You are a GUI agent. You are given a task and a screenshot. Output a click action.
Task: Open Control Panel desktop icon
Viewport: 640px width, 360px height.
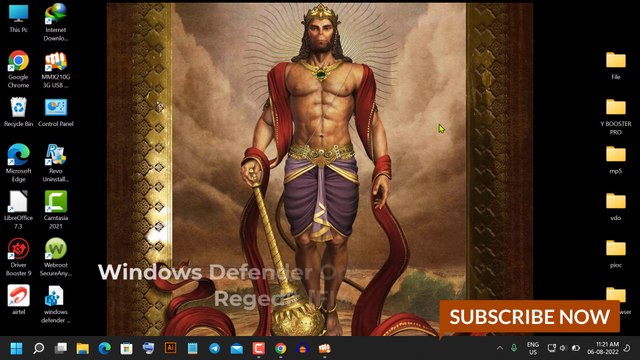(56, 112)
